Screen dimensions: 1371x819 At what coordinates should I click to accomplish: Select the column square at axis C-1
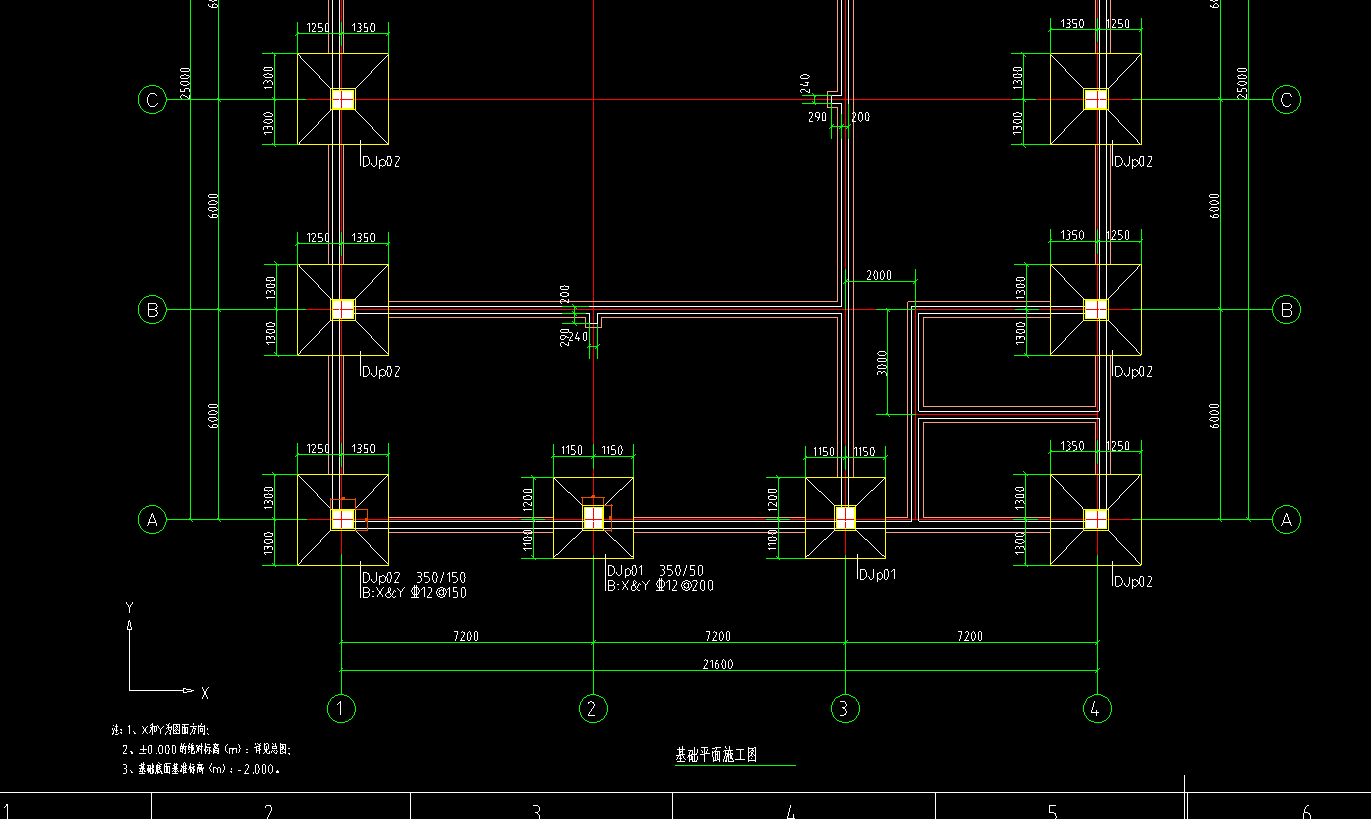tap(343, 99)
